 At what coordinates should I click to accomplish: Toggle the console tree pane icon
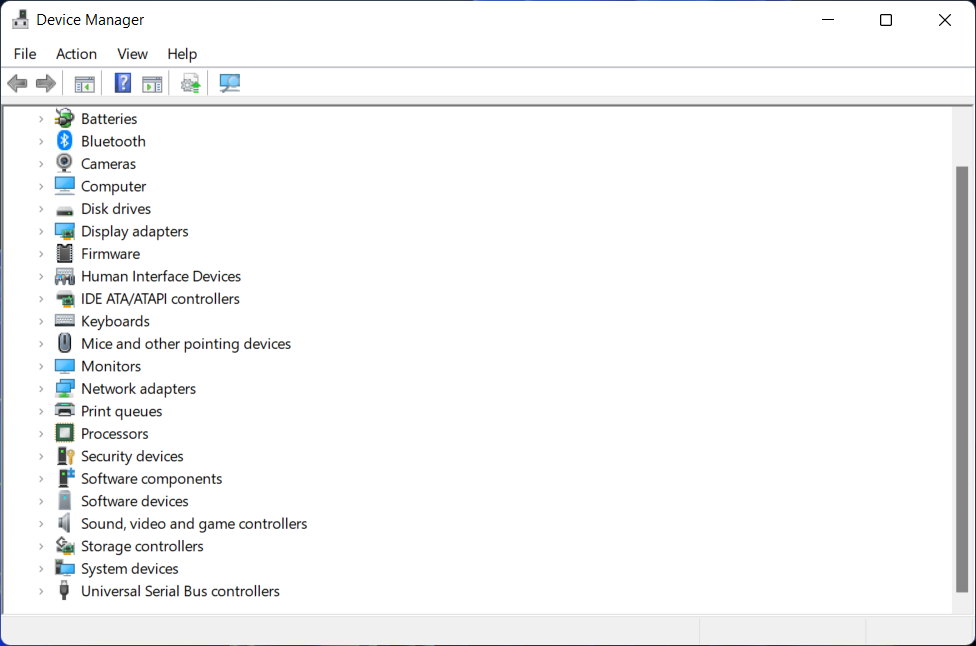click(x=85, y=84)
